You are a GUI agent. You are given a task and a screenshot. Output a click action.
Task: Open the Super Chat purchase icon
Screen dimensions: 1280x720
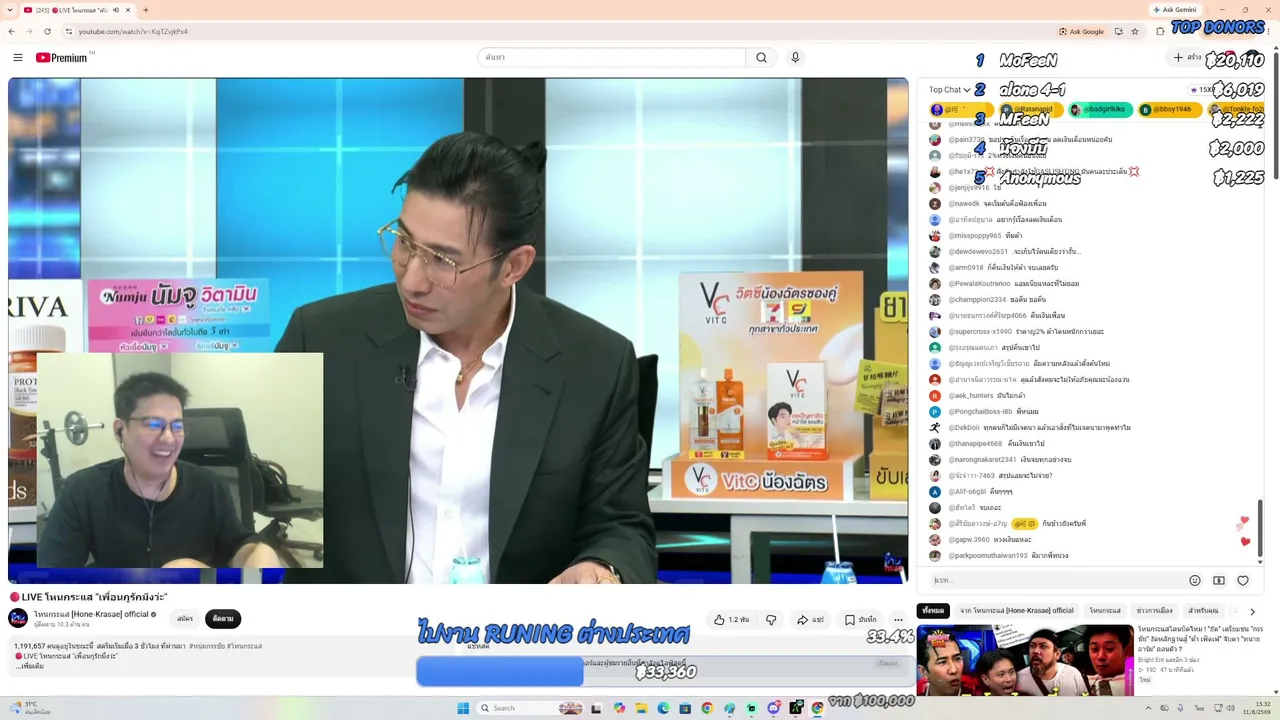pos(1219,580)
